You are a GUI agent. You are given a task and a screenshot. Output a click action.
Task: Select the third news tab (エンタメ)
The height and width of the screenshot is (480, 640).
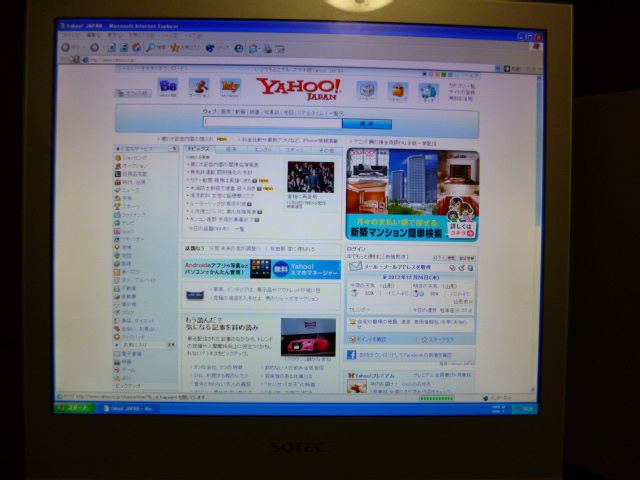coord(262,150)
